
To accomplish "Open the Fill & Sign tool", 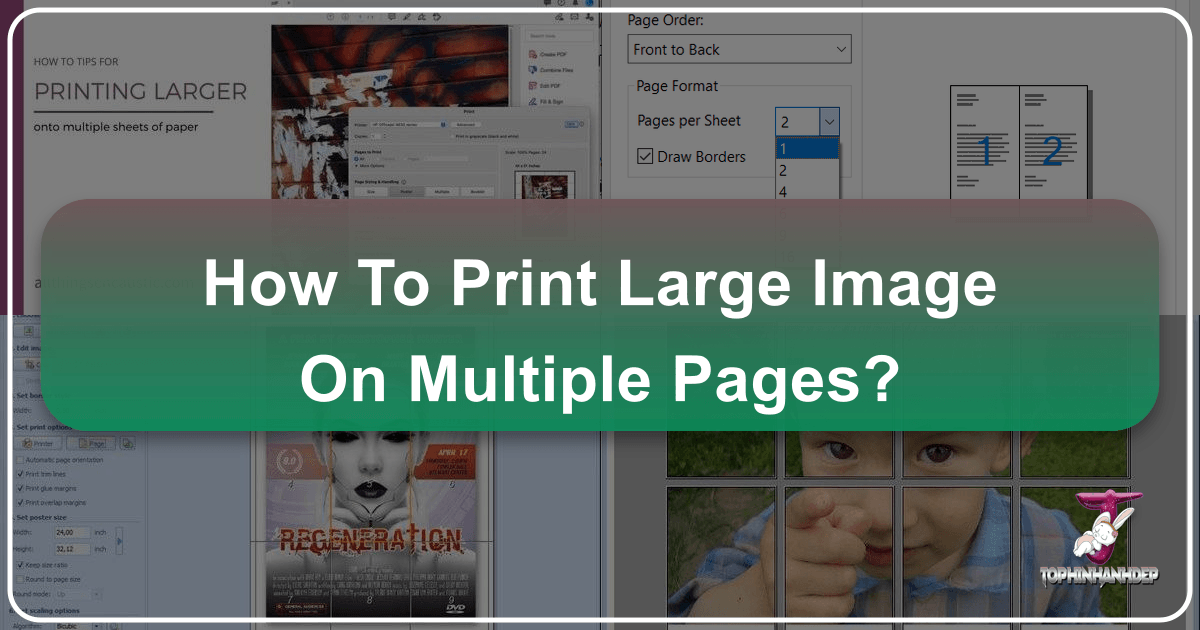I will pos(554,102).
